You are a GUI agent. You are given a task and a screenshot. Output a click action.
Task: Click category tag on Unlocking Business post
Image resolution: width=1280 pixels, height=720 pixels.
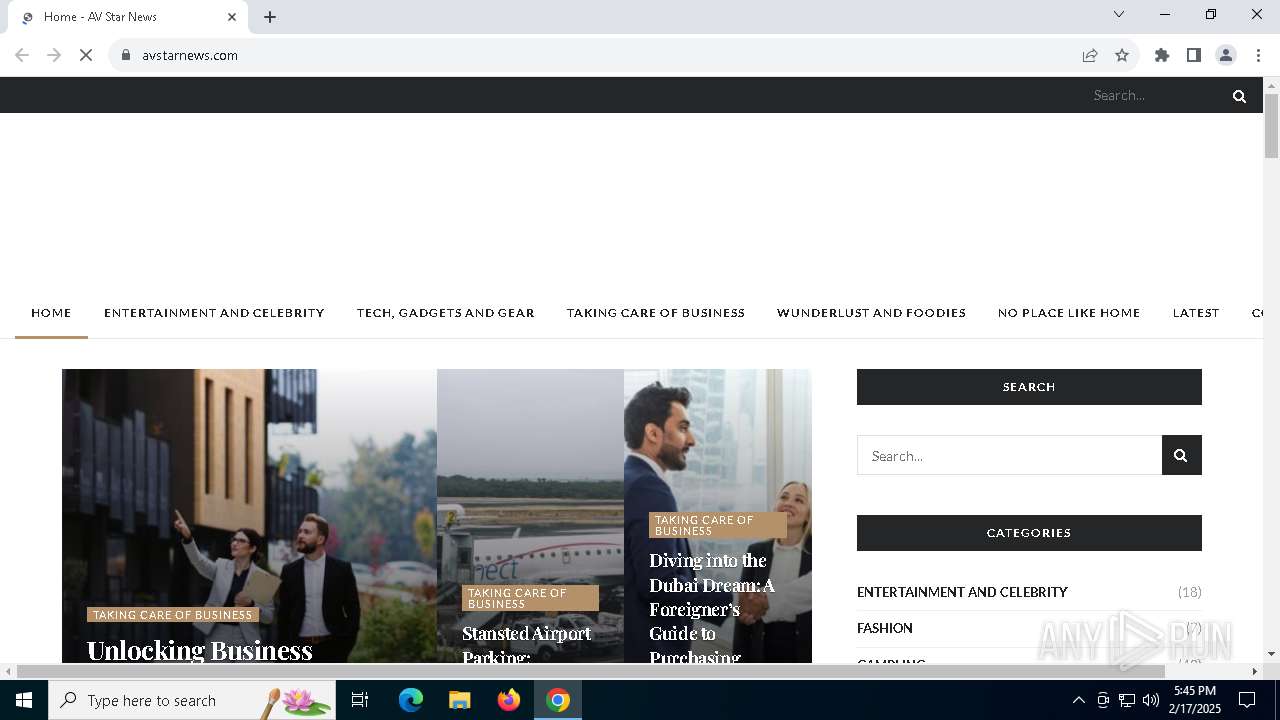pyautogui.click(x=172, y=615)
